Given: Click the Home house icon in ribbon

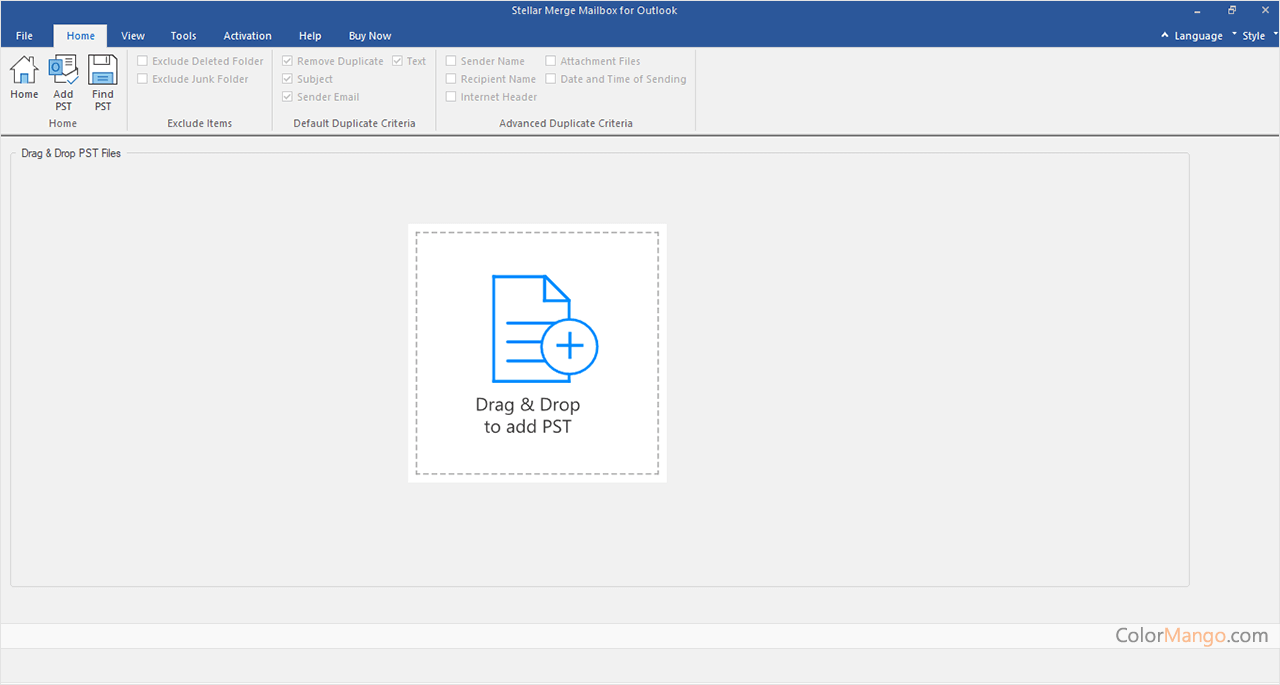Looking at the screenshot, I should [24, 77].
